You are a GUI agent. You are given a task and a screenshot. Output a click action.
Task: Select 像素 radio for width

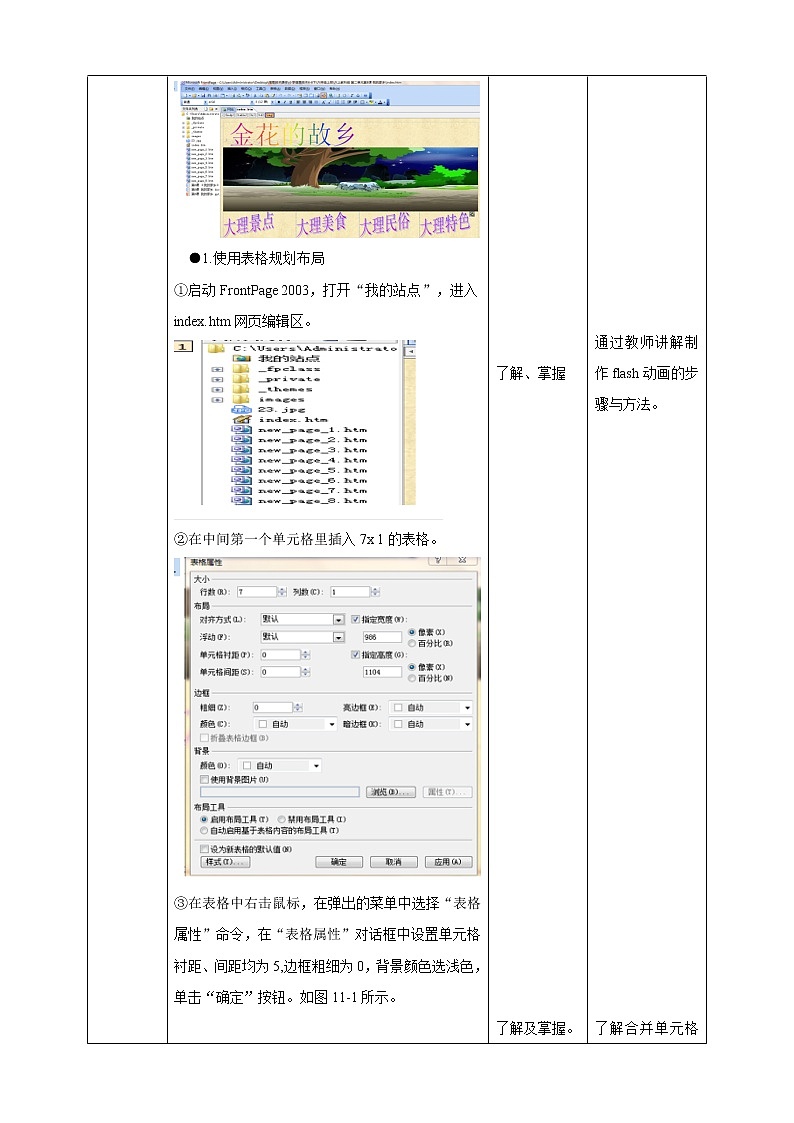point(412,632)
